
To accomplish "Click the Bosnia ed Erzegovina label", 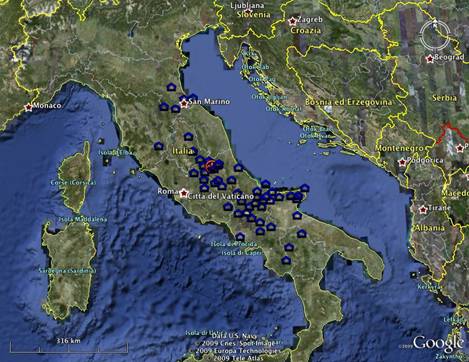I will point(349,102).
